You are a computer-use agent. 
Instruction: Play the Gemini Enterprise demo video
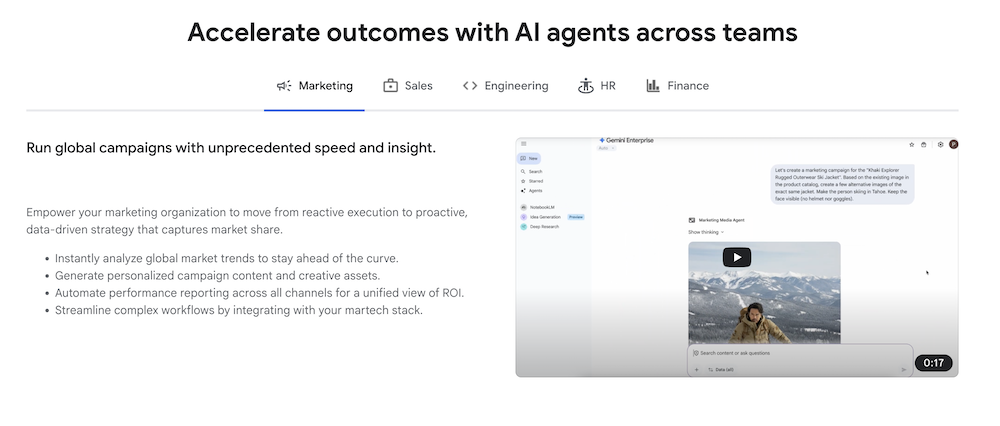click(736, 257)
